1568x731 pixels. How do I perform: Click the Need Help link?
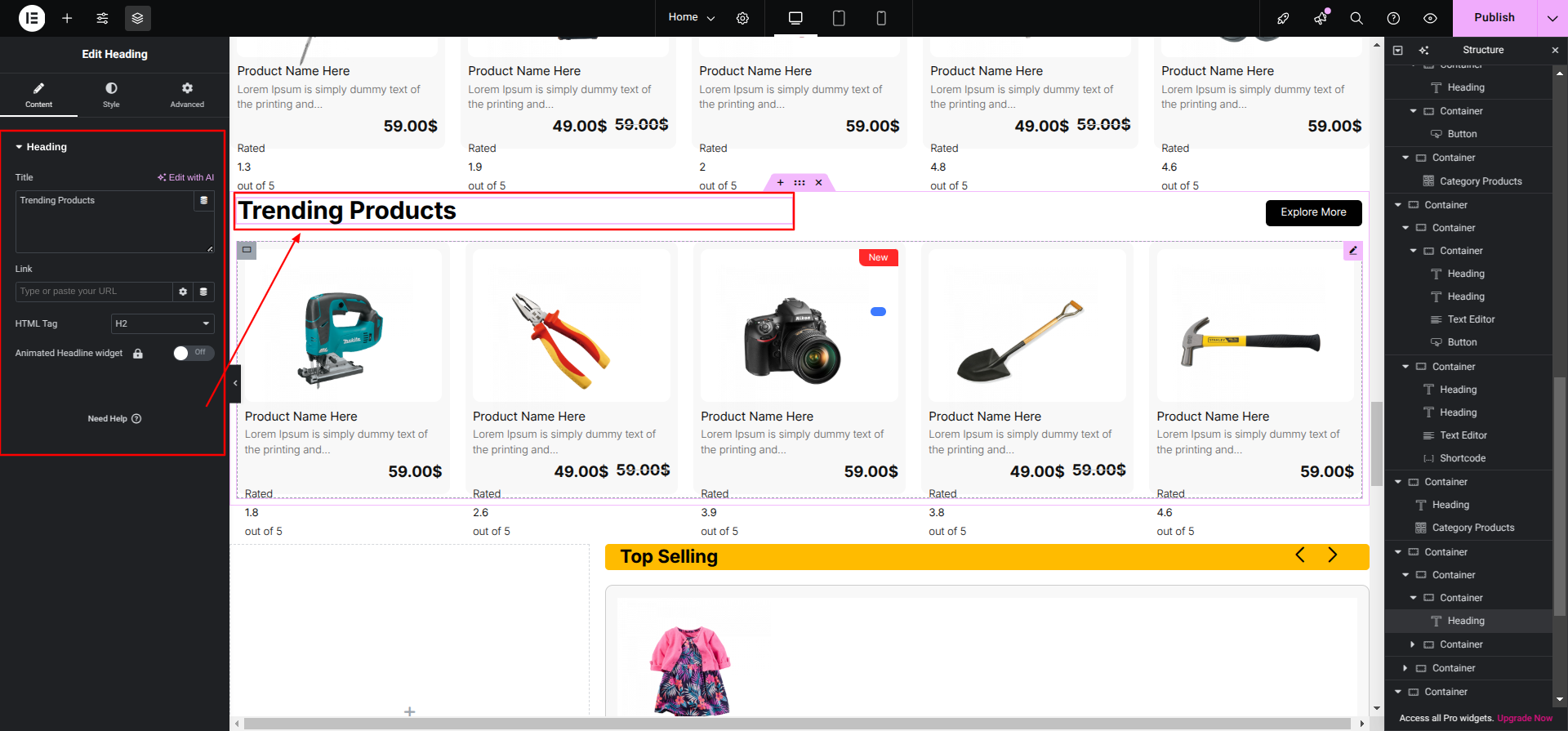click(x=114, y=419)
